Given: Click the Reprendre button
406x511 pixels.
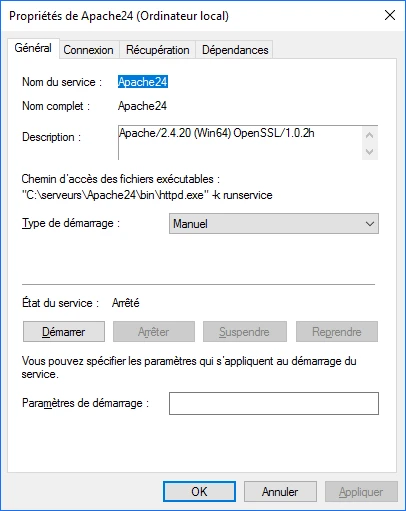Looking at the screenshot, I should coord(337,332).
